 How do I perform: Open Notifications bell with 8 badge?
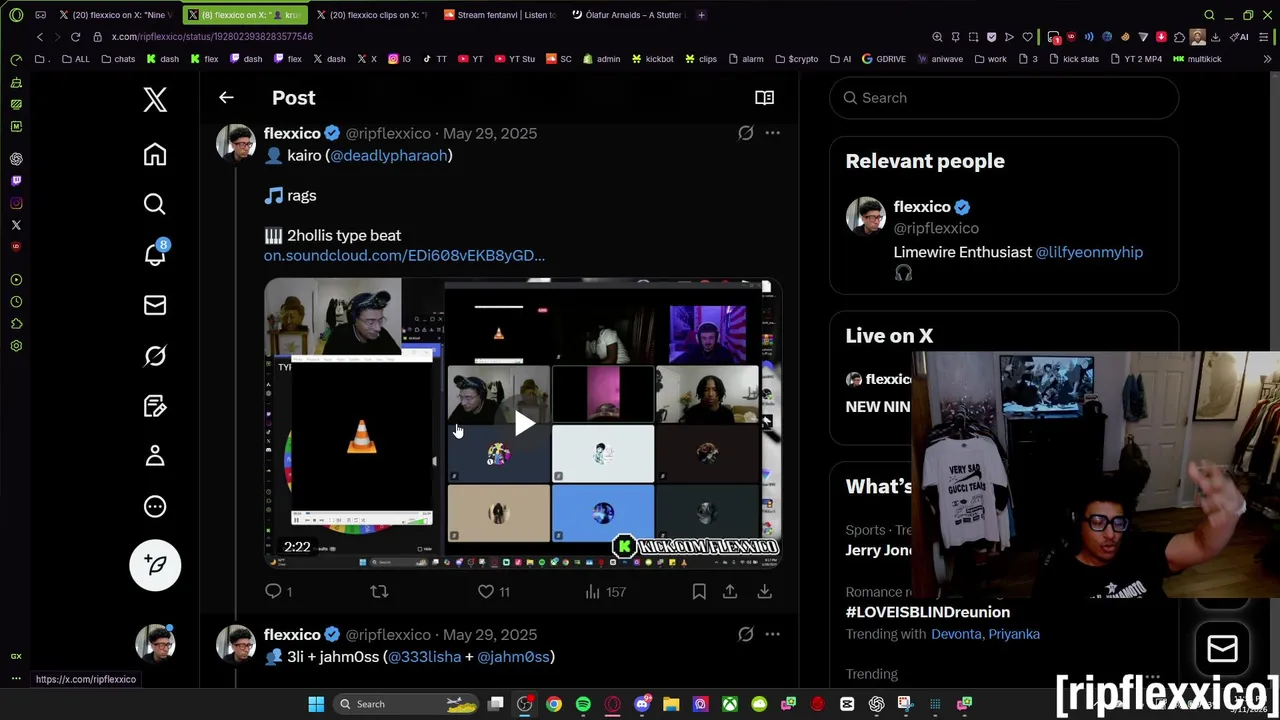point(155,253)
